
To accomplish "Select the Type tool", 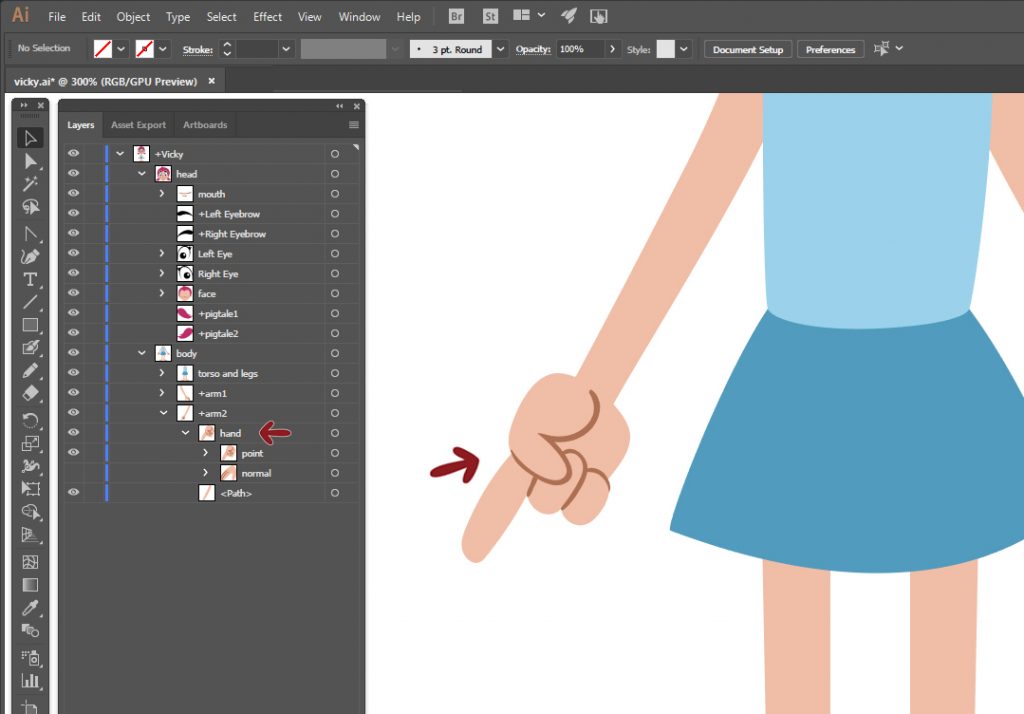I will (x=30, y=280).
